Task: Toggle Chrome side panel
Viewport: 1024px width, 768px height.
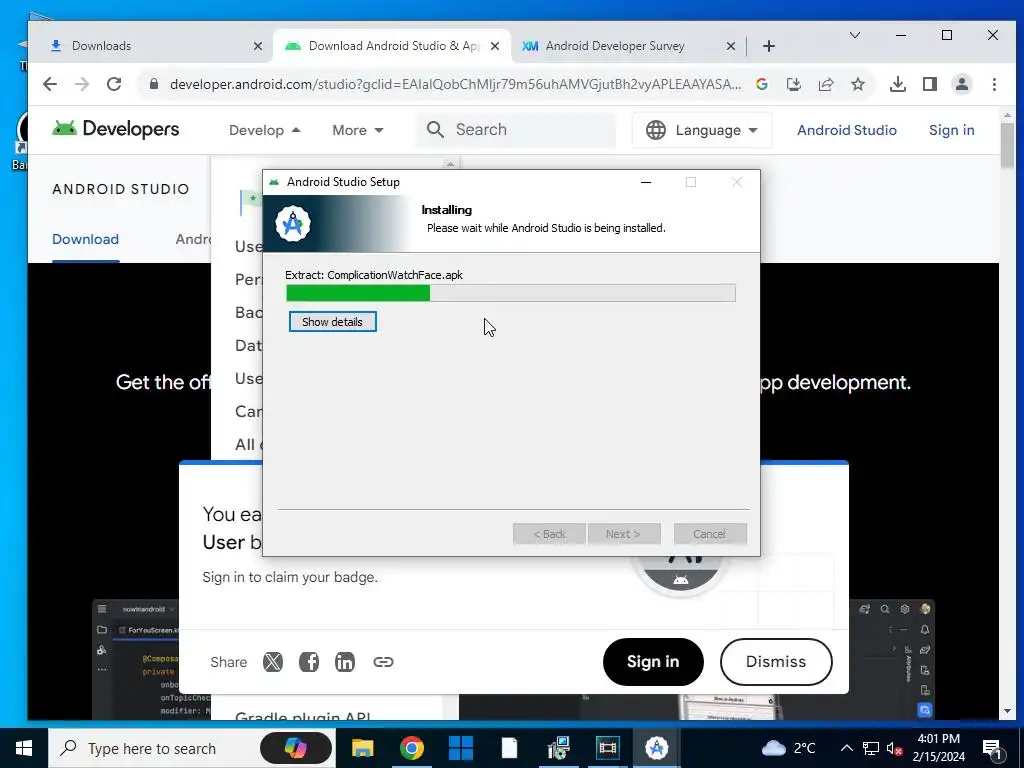Action: click(x=930, y=84)
